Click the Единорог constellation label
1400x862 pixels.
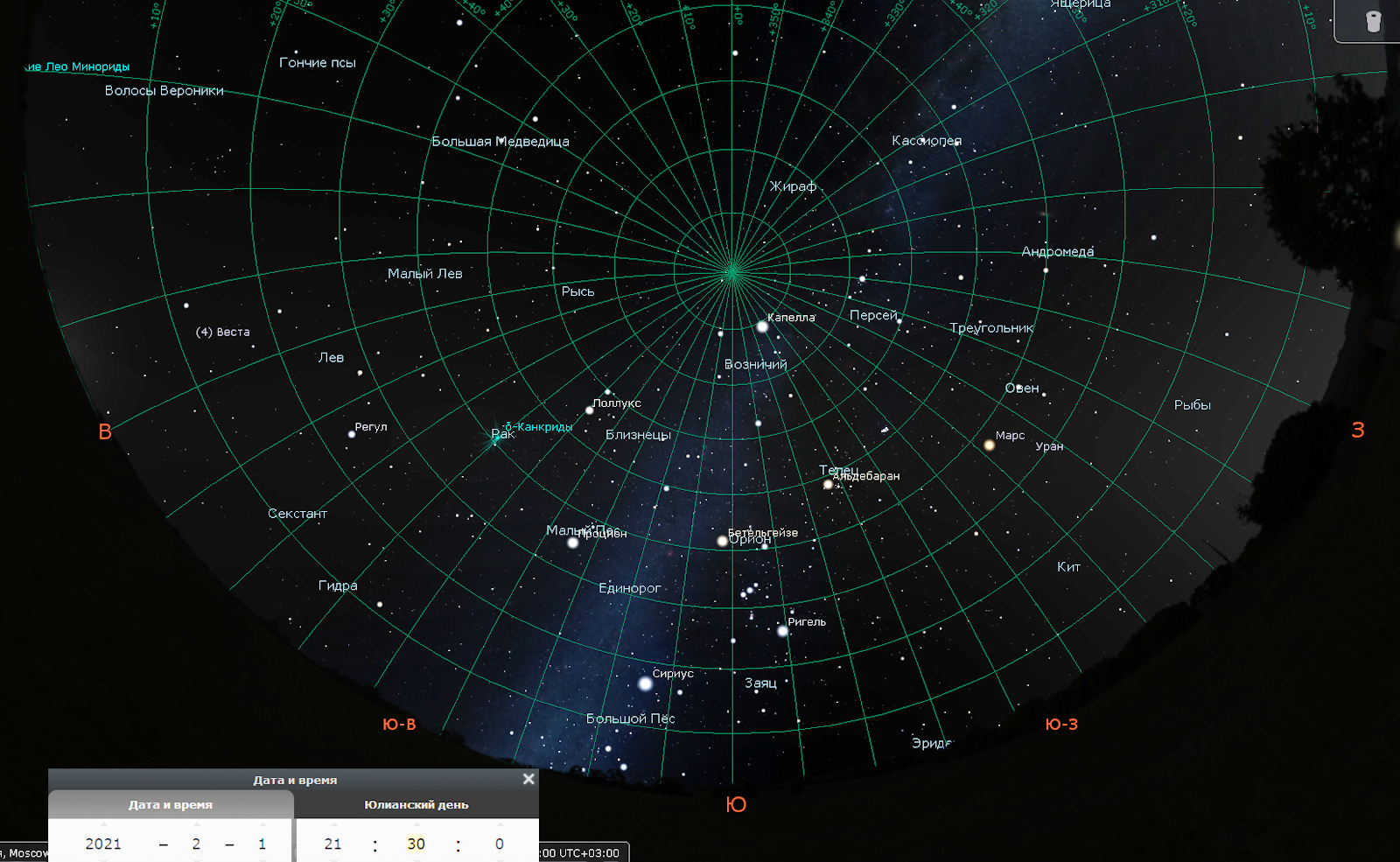630,588
